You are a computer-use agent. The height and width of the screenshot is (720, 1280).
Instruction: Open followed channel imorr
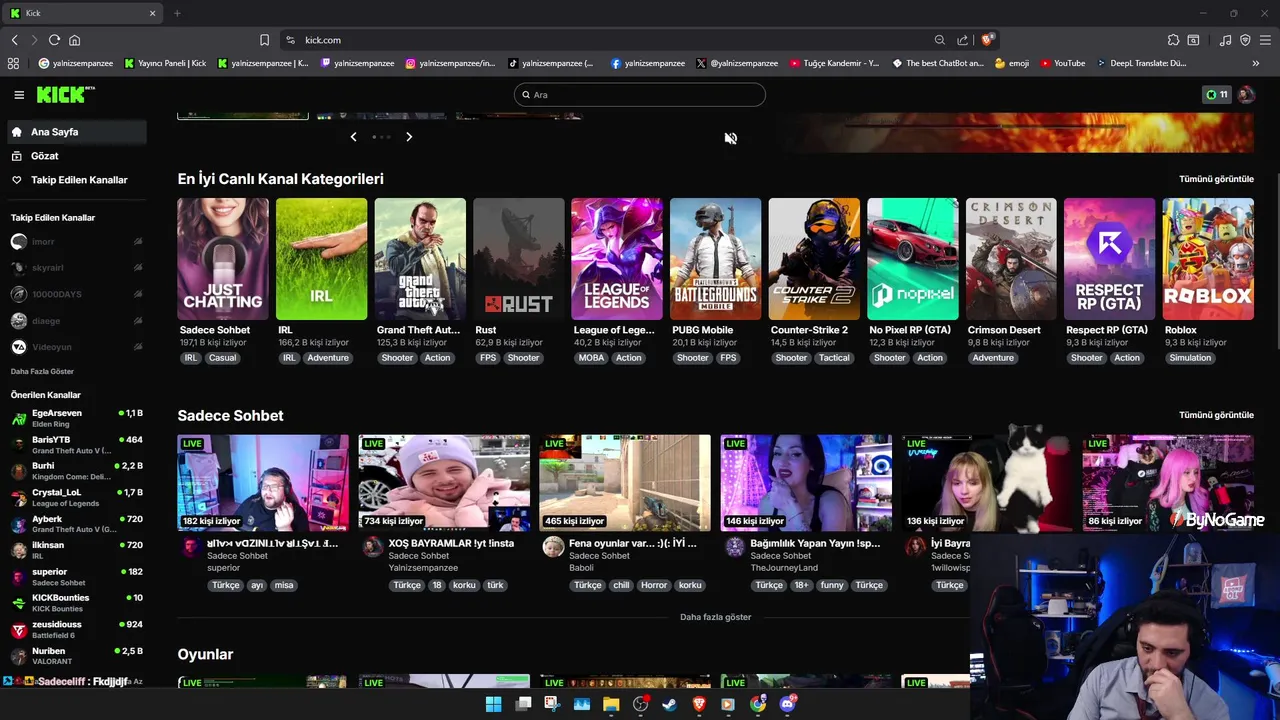click(x=75, y=242)
